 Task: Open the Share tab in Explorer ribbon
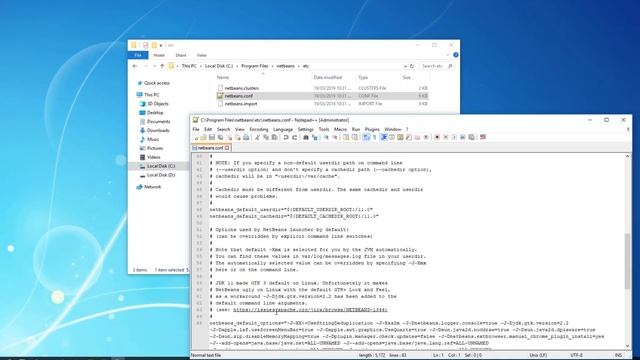click(x=181, y=55)
